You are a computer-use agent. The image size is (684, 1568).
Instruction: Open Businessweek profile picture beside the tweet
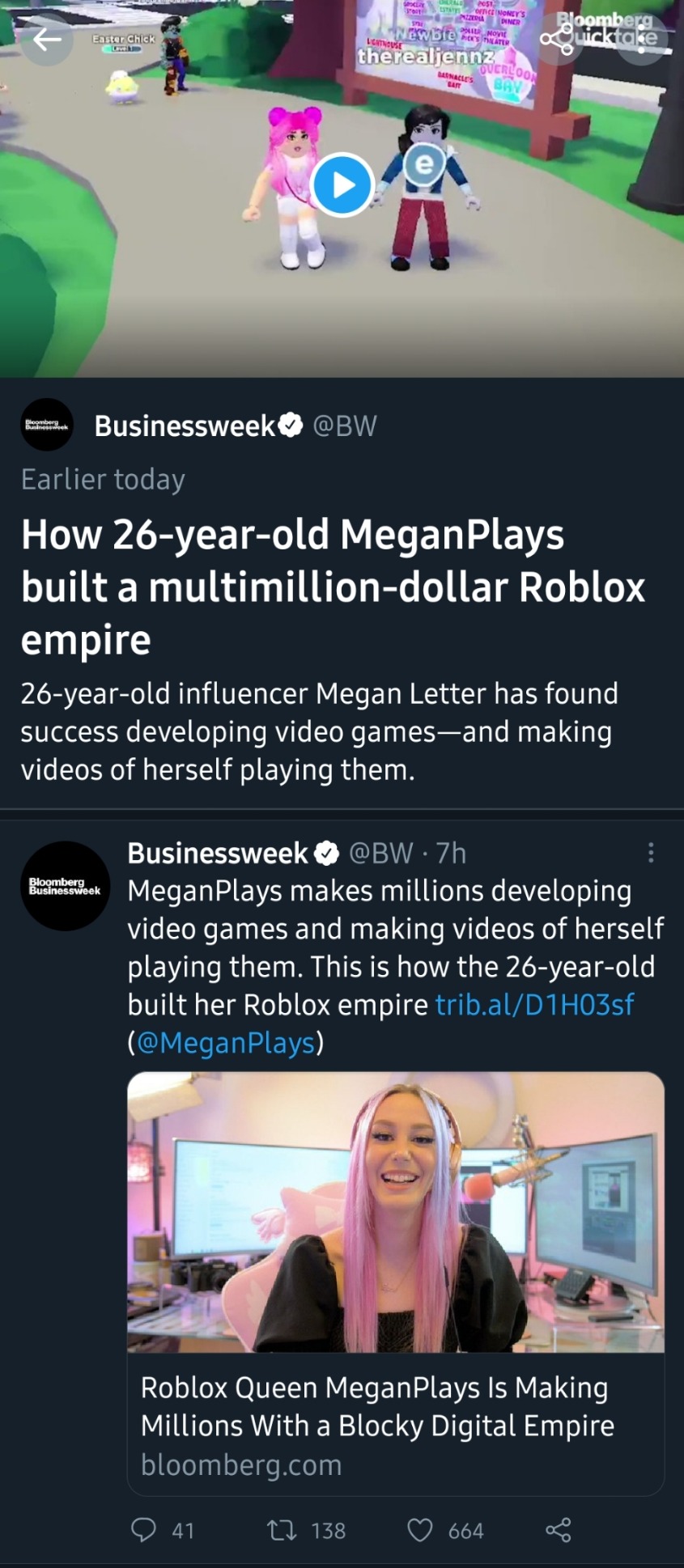coord(65,886)
